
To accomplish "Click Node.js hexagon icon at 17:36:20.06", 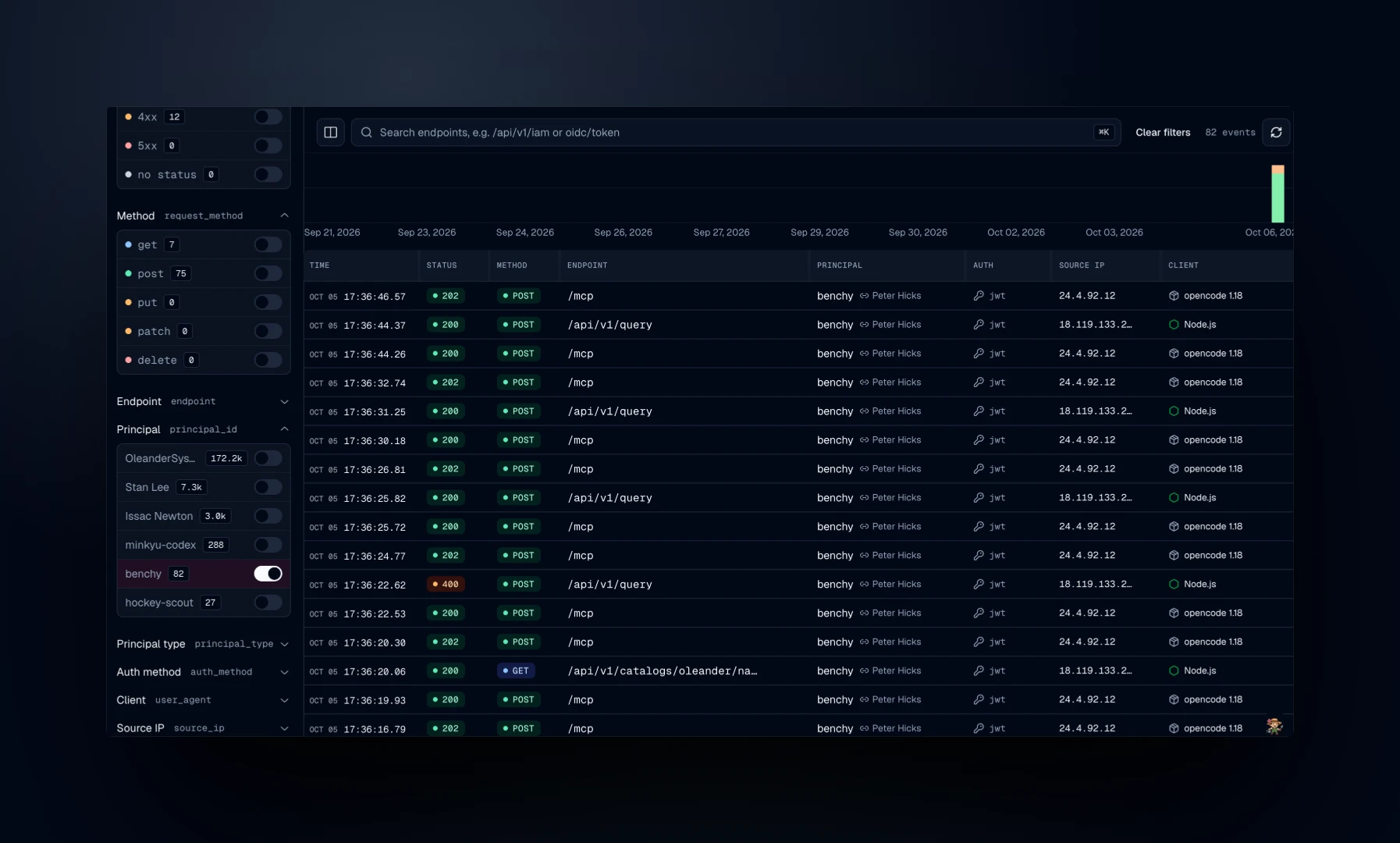I will point(1174,671).
